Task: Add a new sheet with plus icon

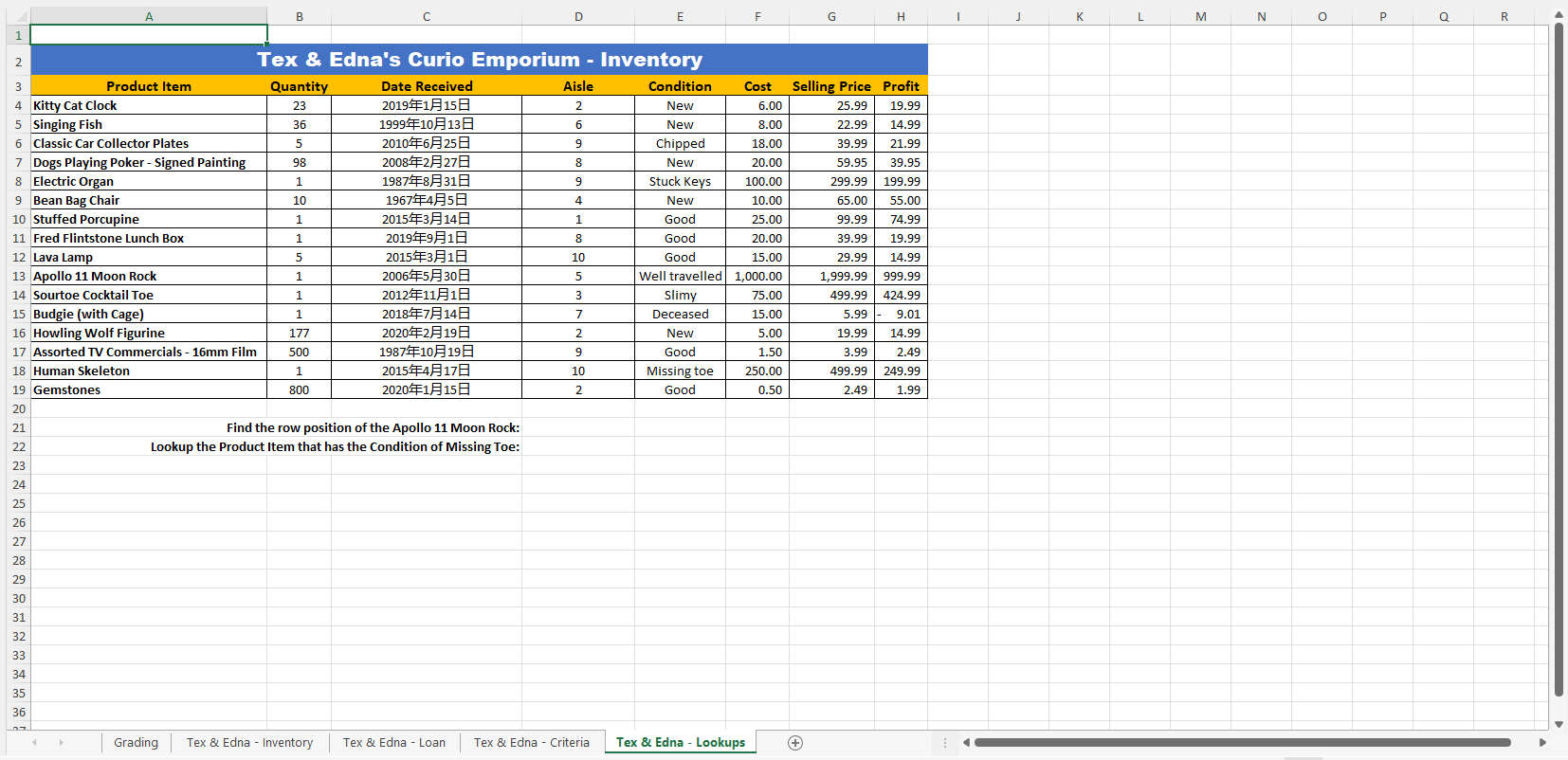Action: (795, 743)
